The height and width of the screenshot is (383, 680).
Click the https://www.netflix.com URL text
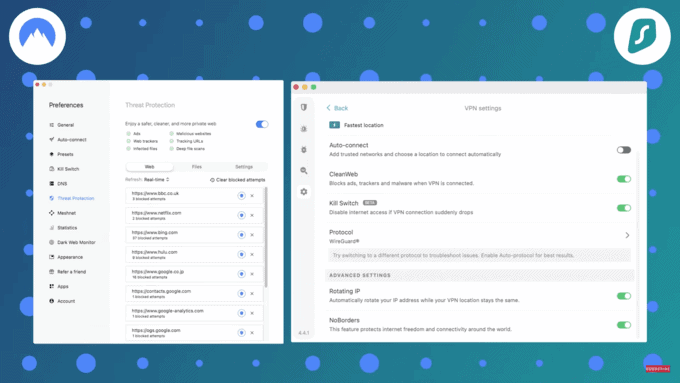point(157,213)
